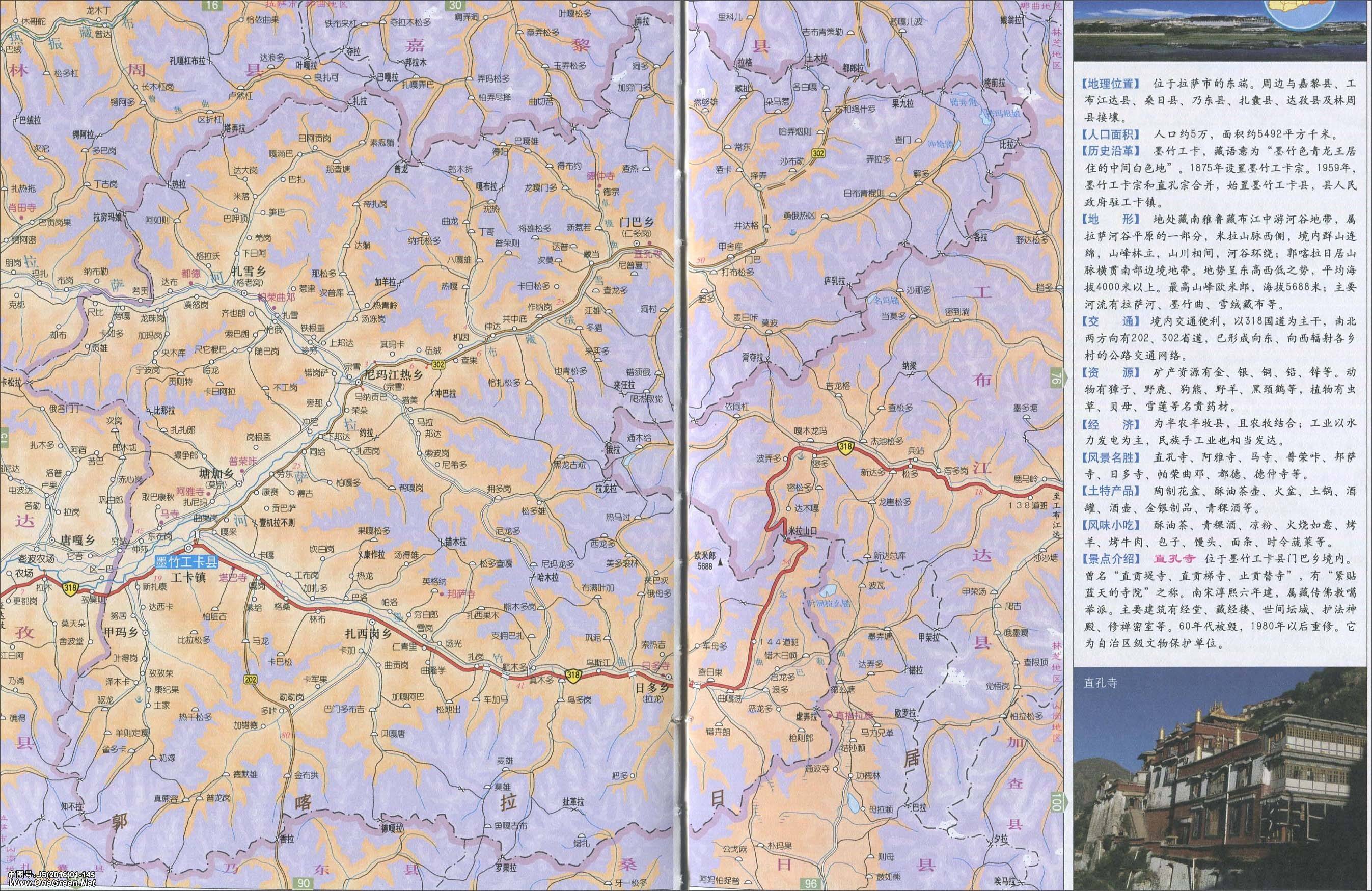Screen dimensions: 1372x891
Task: Click page marker 90 on the bottom edge
Action: 303,883
